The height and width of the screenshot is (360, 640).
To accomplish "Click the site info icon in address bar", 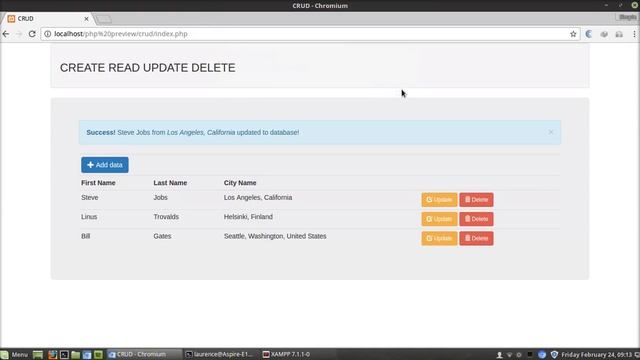I will tap(48, 34).
